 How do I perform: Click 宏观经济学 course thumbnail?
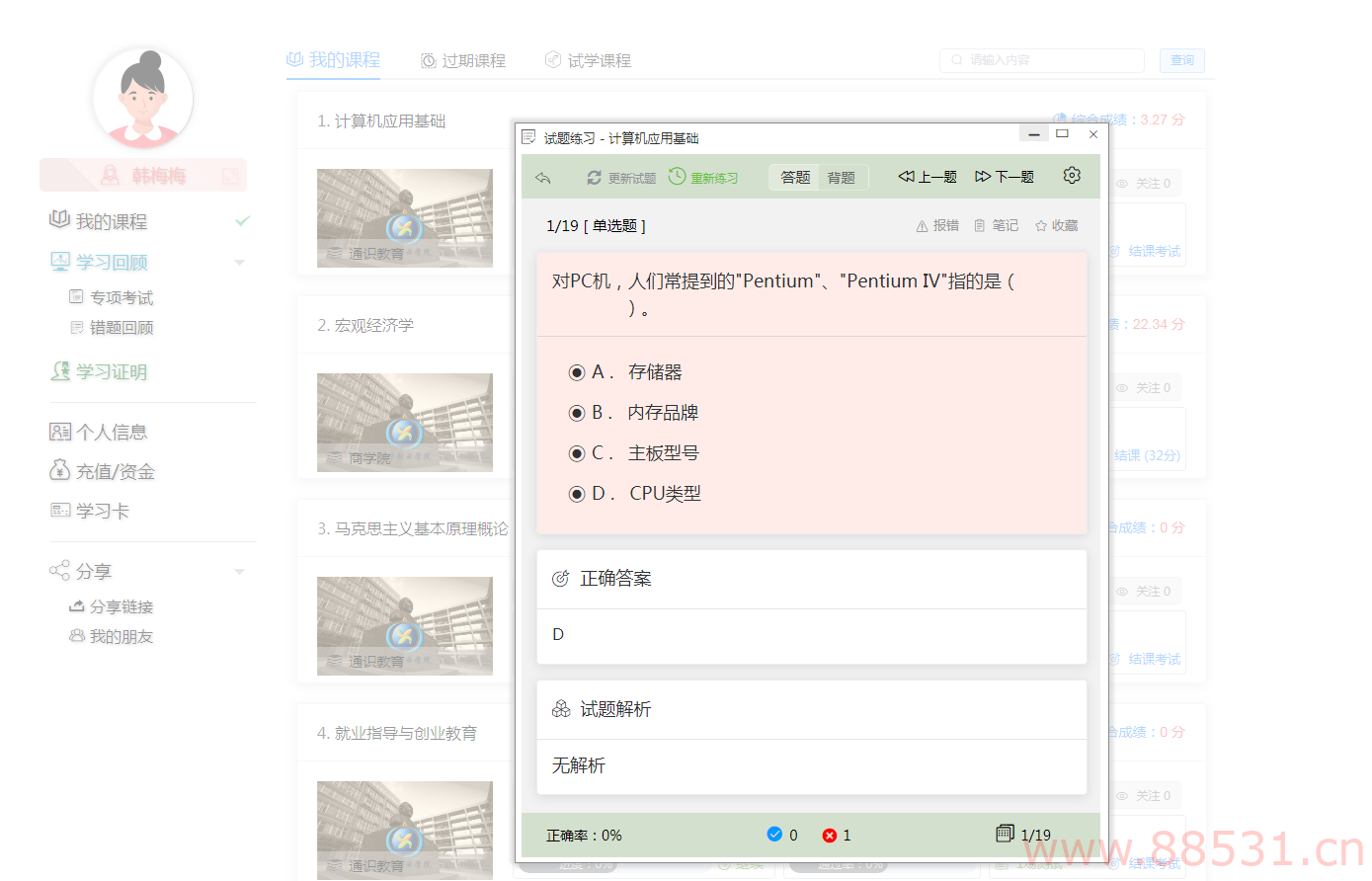(405, 423)
